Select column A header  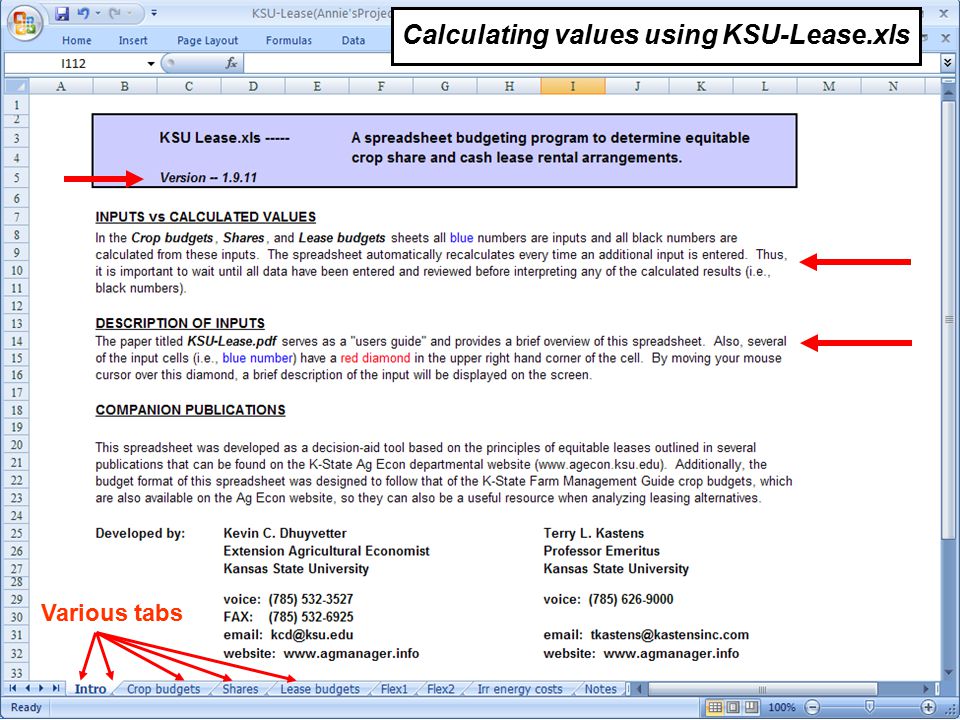point(61,86)
